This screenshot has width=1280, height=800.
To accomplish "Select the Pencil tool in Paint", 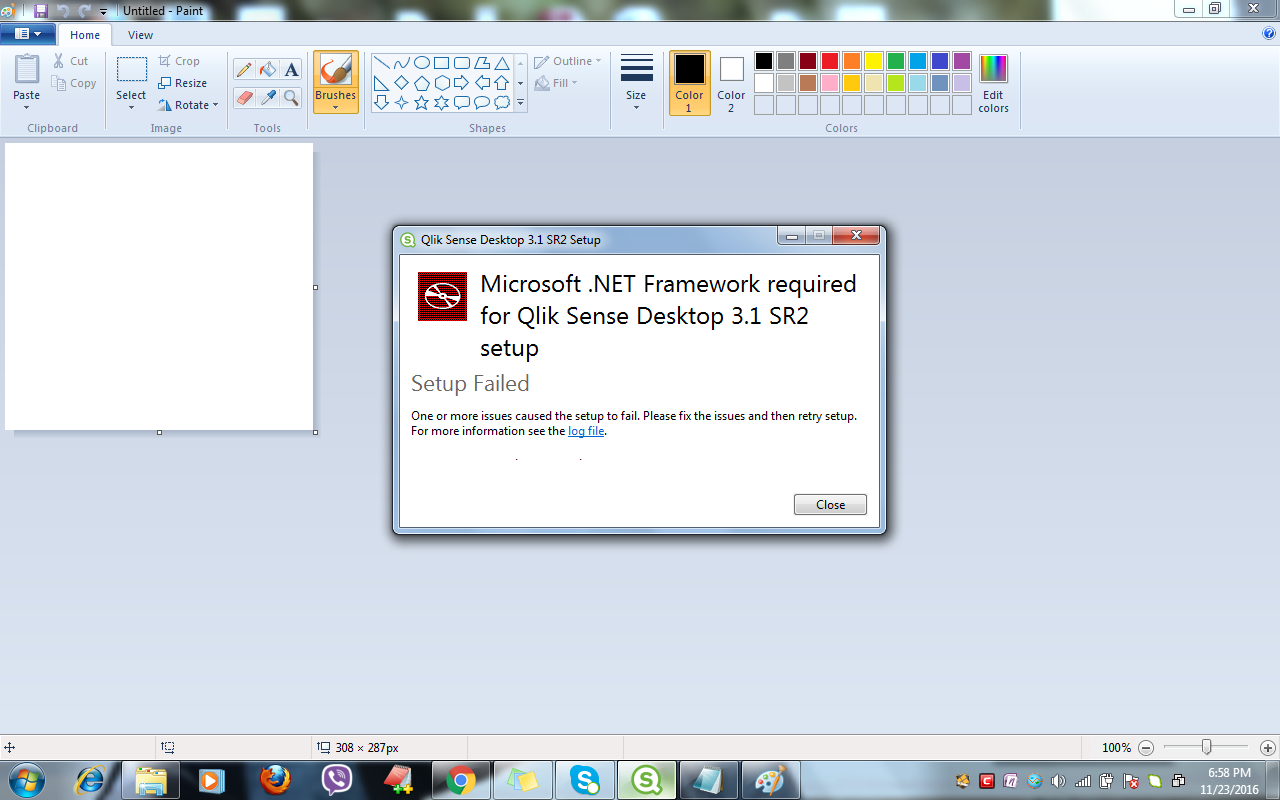I will coord(244,69).
